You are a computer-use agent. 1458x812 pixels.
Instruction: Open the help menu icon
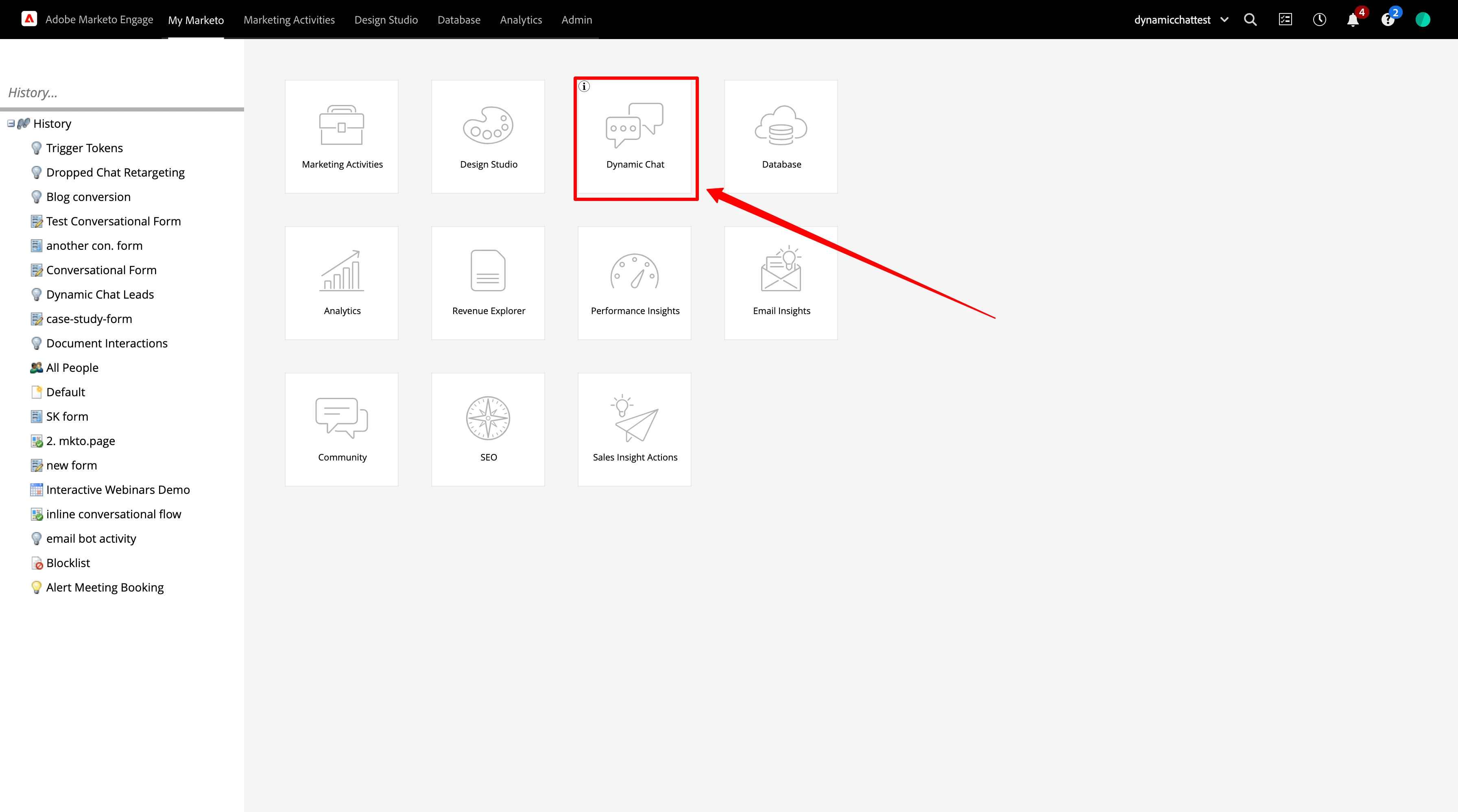[x=1387, y=20]
